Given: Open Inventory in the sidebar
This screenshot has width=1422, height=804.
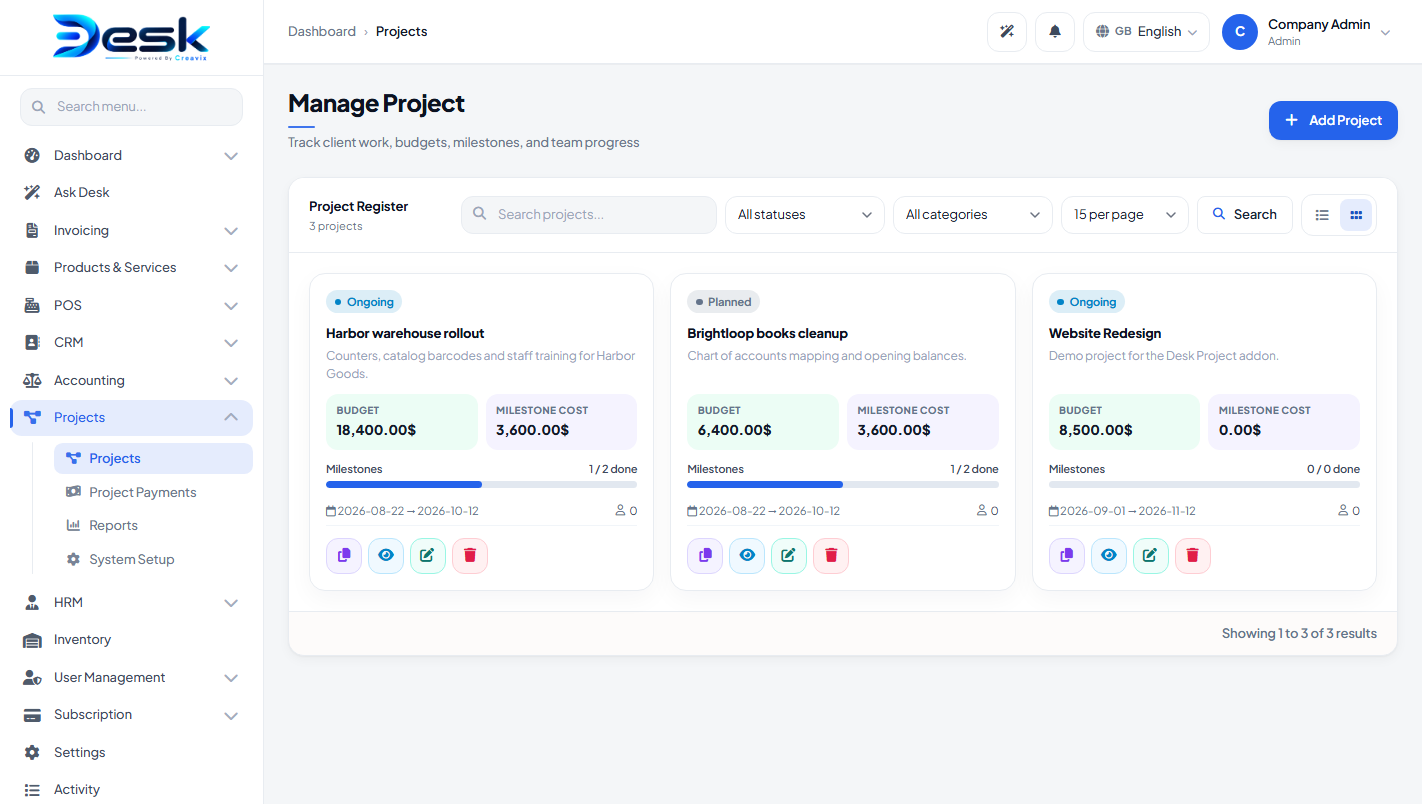Looking at the screenshot, I should [x=131, y=640].
